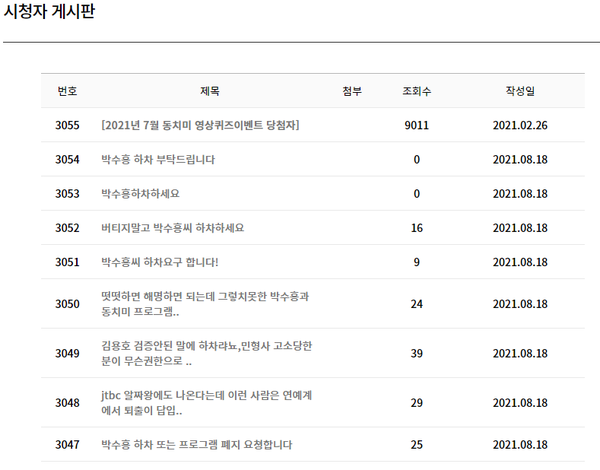Open the post titled 박수홍 하차 부탁드립니다
The width and height of the screenshot is (600, 470).
pyautogui.click(x=158, y=159)
